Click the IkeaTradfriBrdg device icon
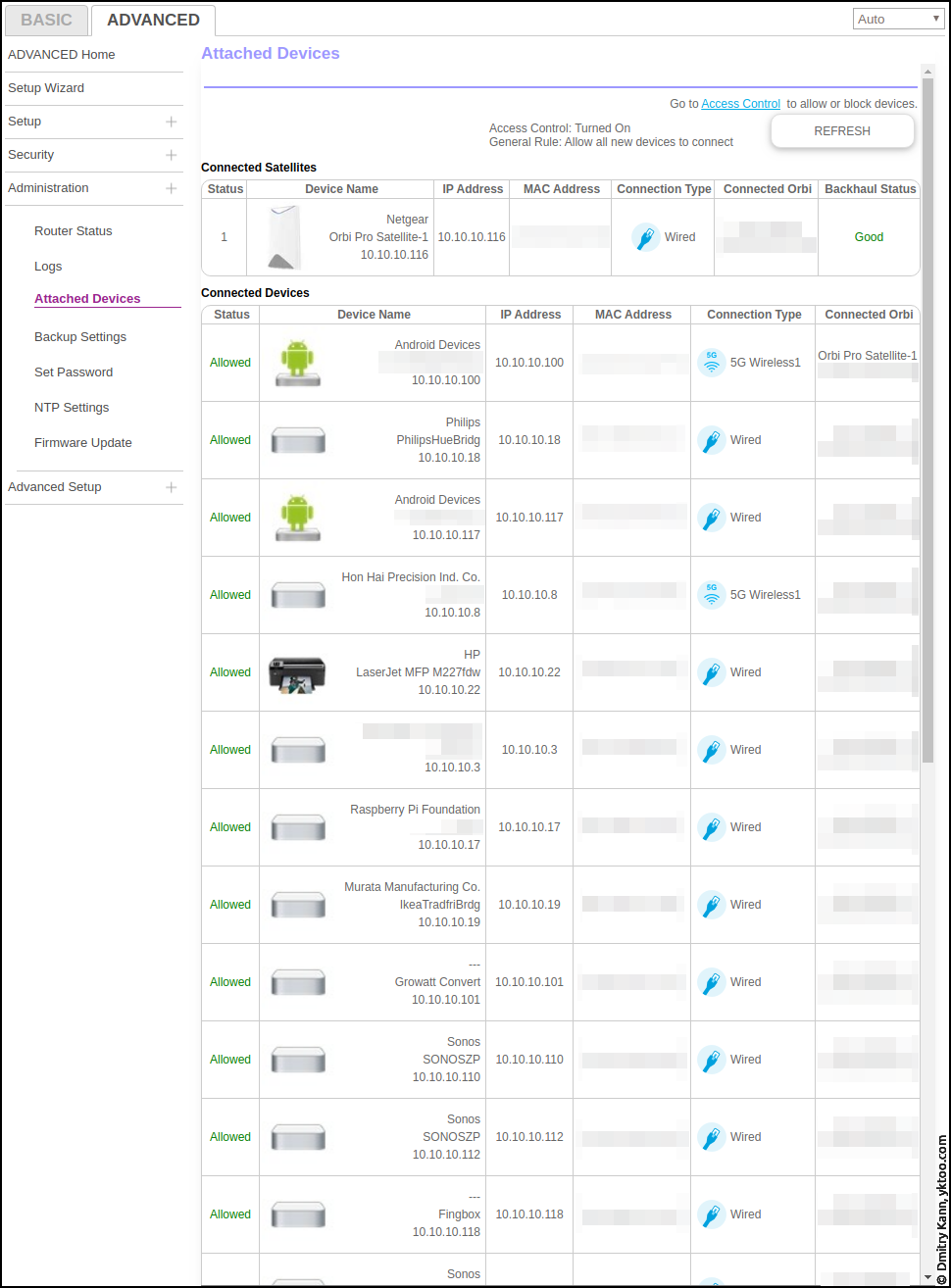 click(297, 905)
